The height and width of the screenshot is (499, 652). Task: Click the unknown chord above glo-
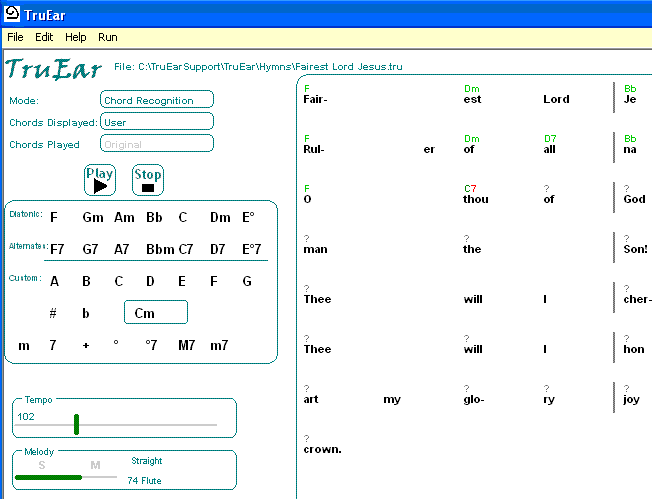[x=467, y=388]
